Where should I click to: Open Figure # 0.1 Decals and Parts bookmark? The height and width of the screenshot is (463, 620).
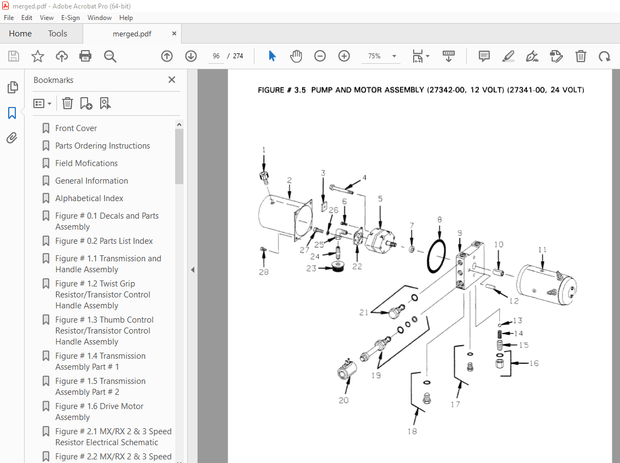pyautogui.click(x=107, y=221)
